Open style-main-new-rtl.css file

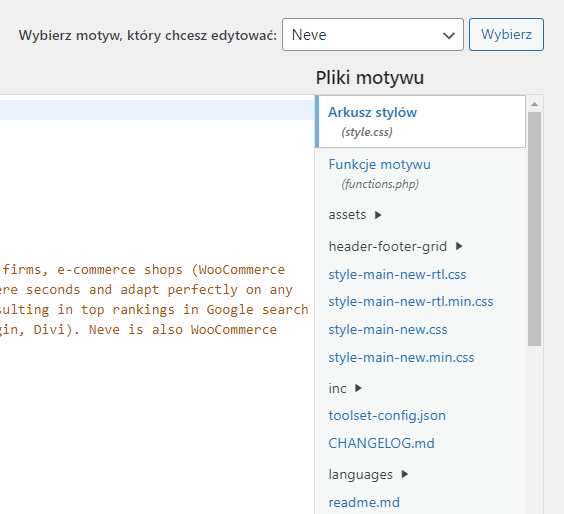pyautogui.click(x=397, y=274)
